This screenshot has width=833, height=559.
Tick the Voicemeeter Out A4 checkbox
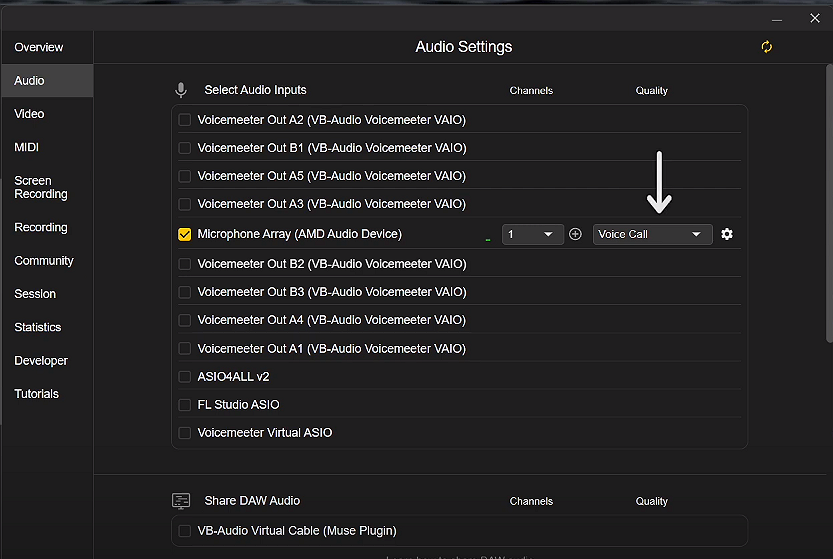click(x=184, y=320)
